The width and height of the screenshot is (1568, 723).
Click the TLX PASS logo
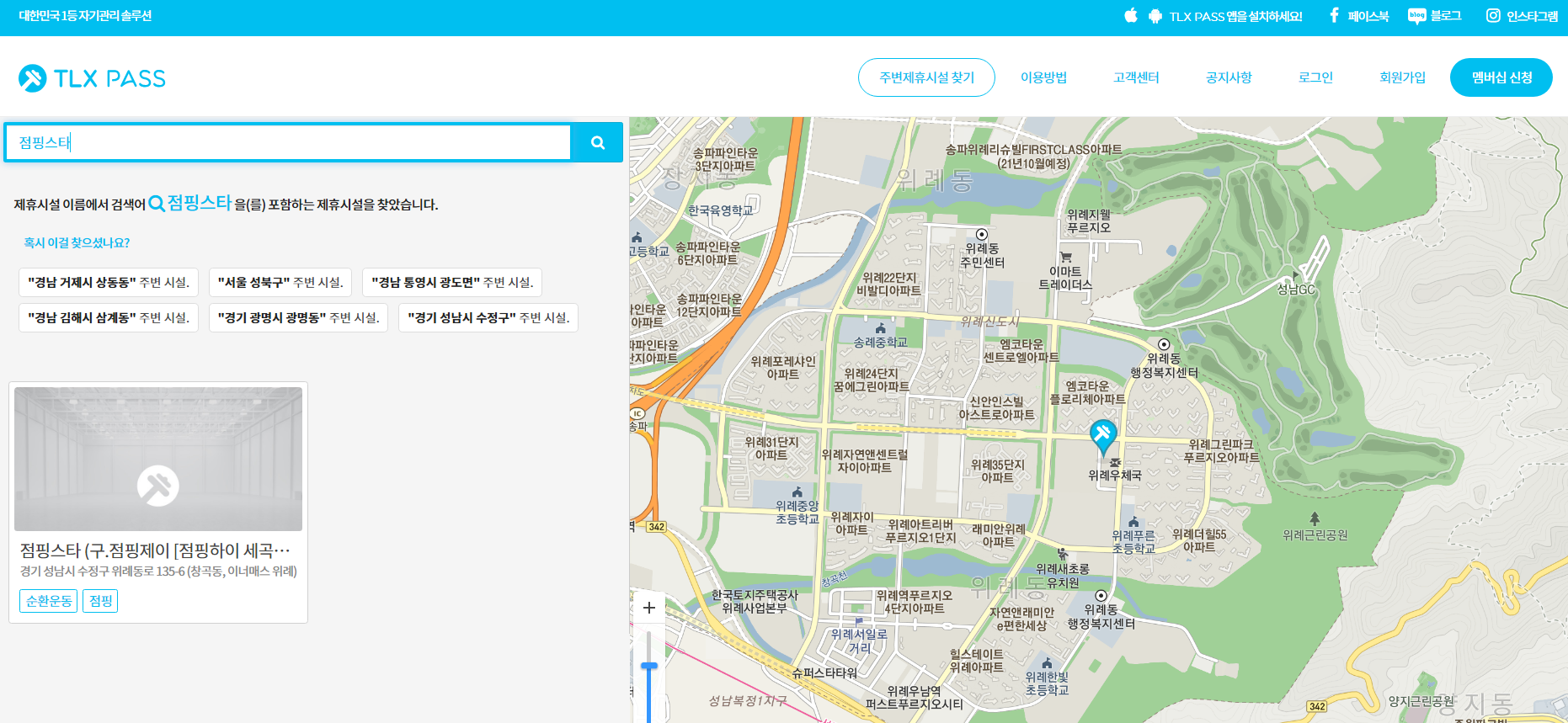(x=92, y=78)
